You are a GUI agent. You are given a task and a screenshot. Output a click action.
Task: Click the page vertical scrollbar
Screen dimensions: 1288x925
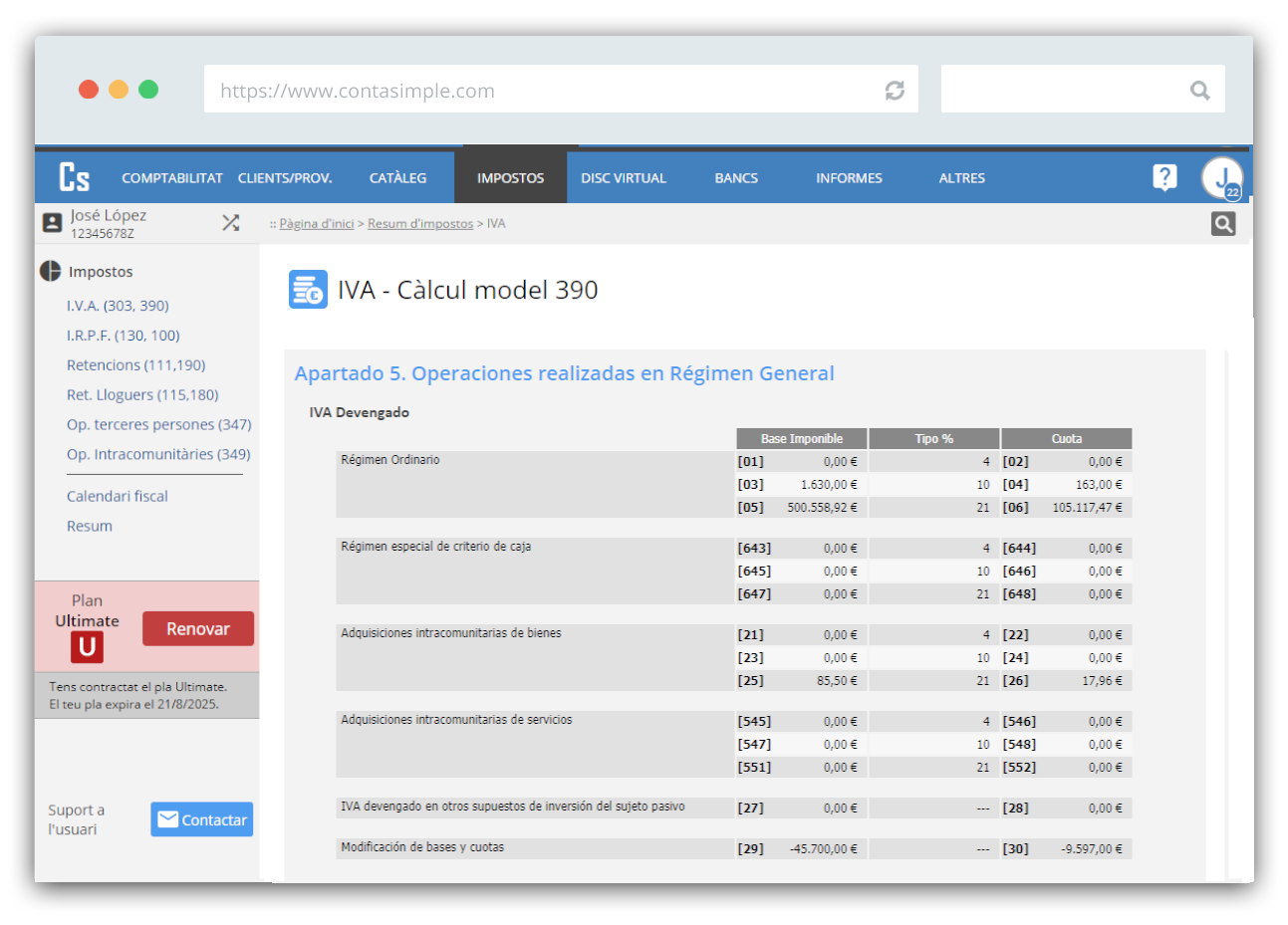coord(1226,614)
